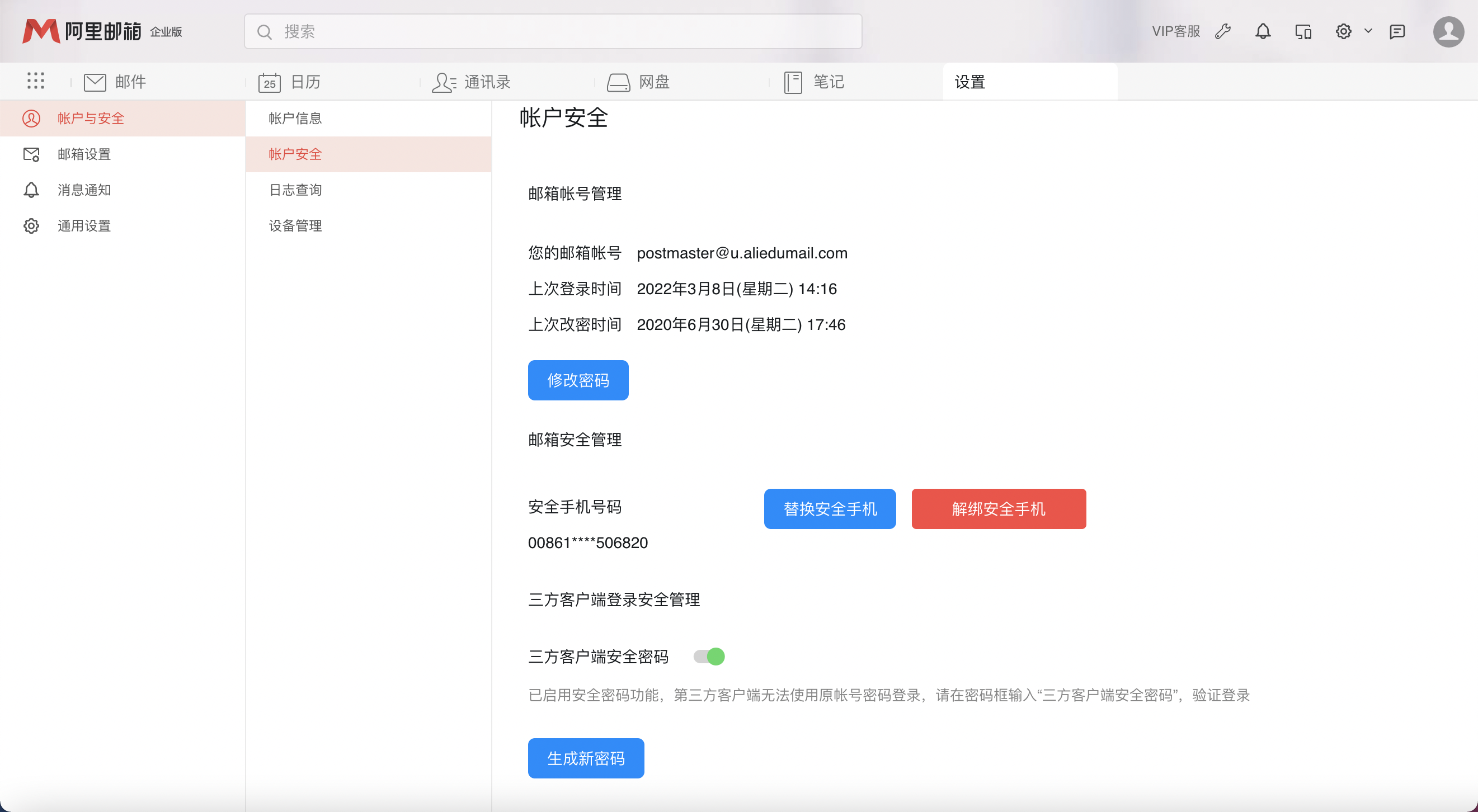Open the 日志查询 submenu item
The width and height of the screenshot is (1478, 812).
pos(368,190)
